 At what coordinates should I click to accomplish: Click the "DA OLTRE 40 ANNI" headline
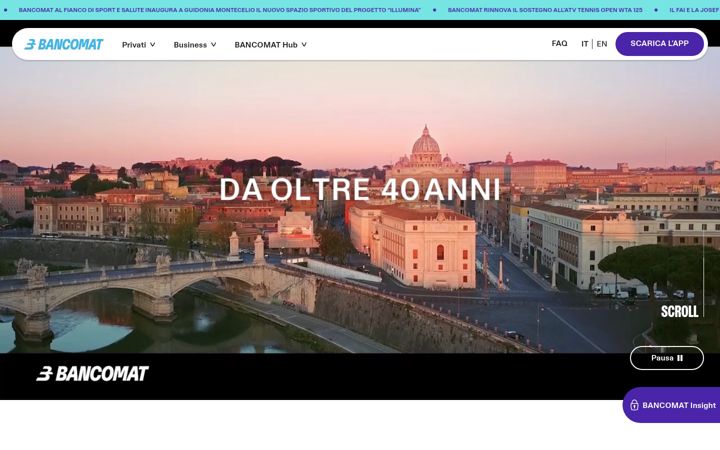click(x=360, y=189)
